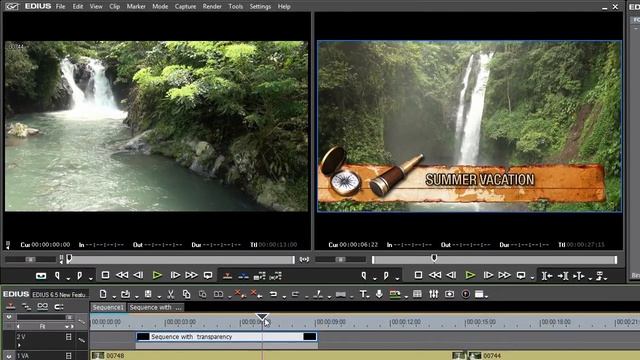Open dropdown beside left player Set In

tap(68, 278)
